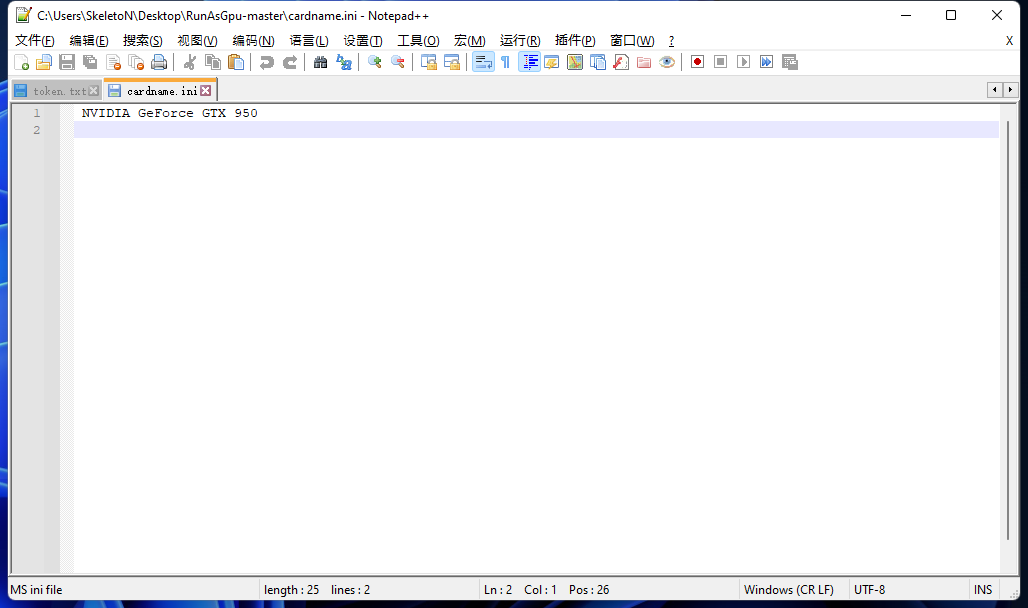Screen dimensions: 1028x608
Task: Click the Copy toolbar icon
Action: [212, 62]
